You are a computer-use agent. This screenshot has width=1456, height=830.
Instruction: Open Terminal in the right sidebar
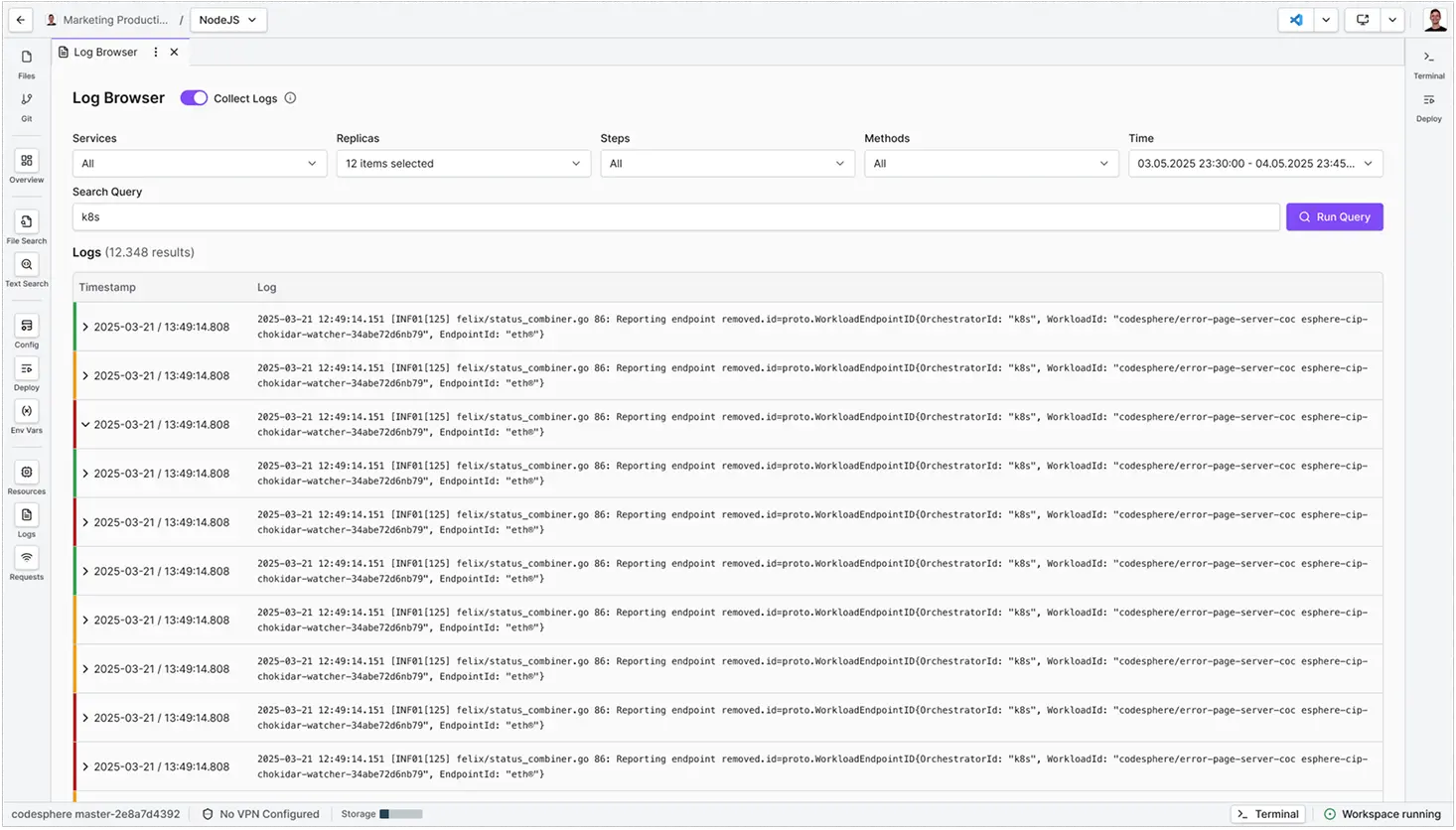[1429, 65]
